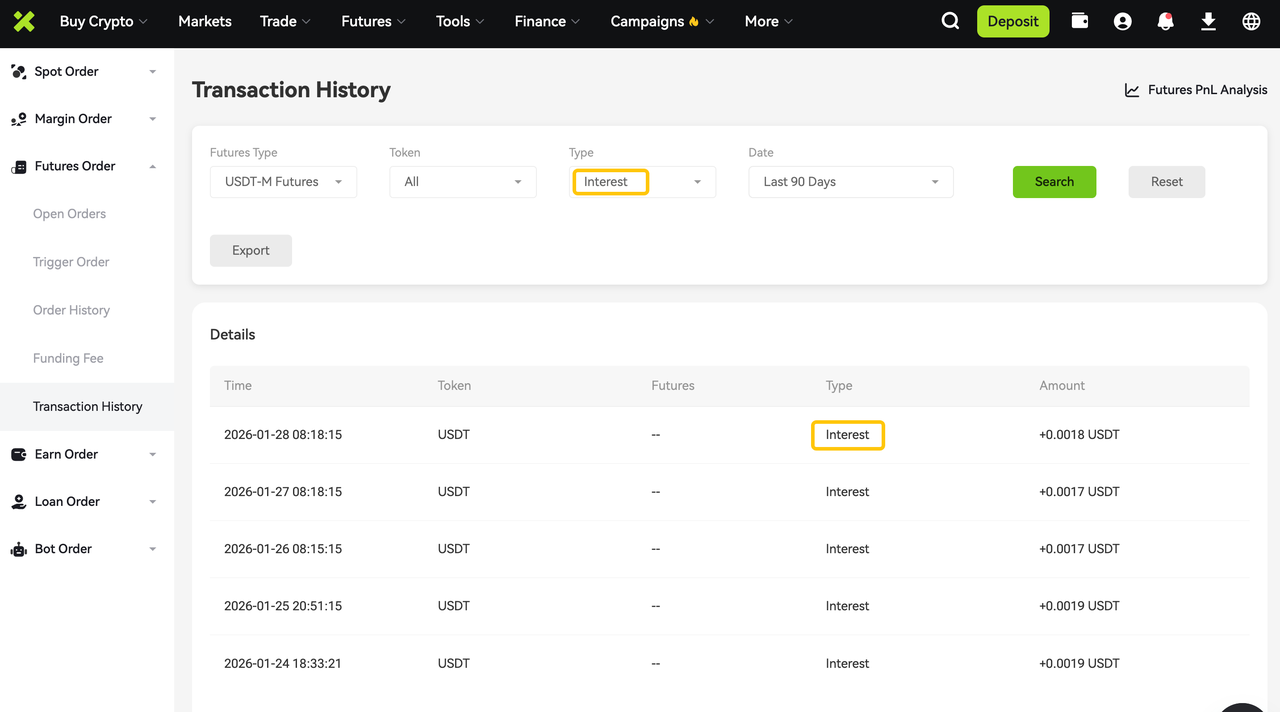Expand the Spot Order sidebar section
Image resolution: width=1280 pixels, height=712 pixels.
click(x=85, y=72)
